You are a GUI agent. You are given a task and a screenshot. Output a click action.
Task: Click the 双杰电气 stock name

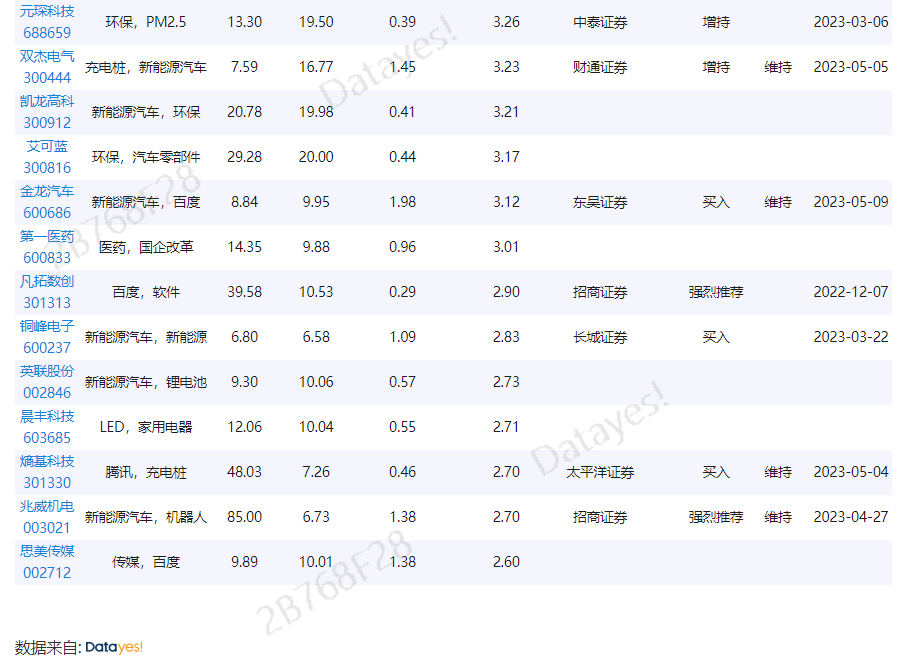click(47, 57)
